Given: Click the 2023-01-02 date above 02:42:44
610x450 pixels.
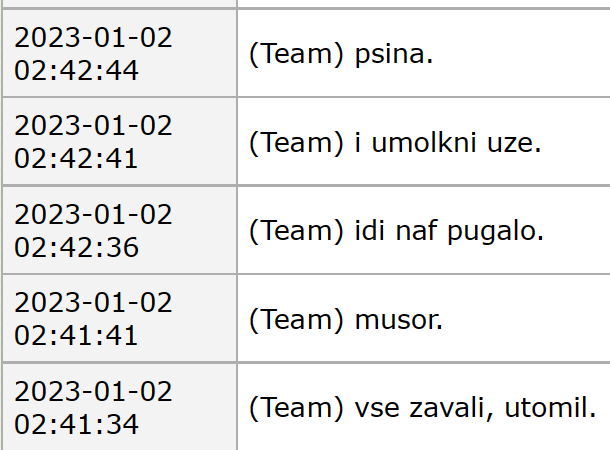Looking at the screenshot, I should coord(94,39).
